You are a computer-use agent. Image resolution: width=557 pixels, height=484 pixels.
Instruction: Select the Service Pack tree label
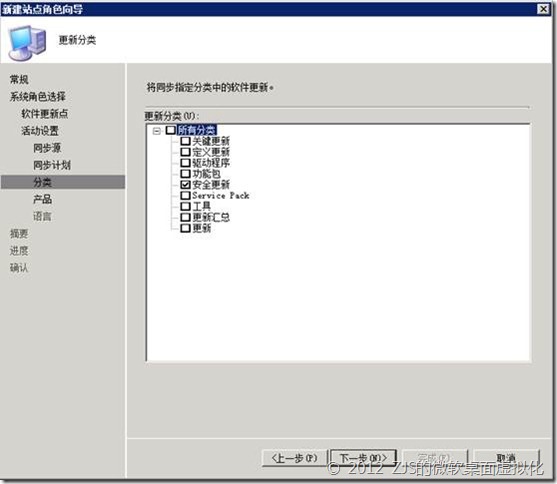tap(221, 195)
